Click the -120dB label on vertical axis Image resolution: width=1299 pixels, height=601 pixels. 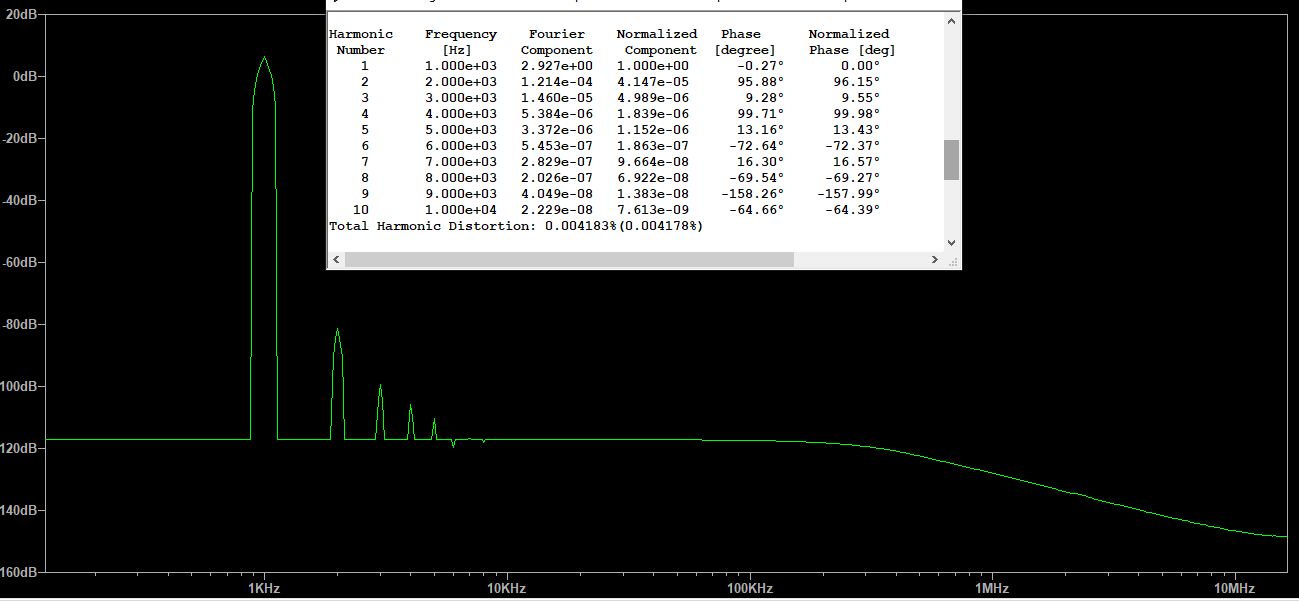point(18,448)
